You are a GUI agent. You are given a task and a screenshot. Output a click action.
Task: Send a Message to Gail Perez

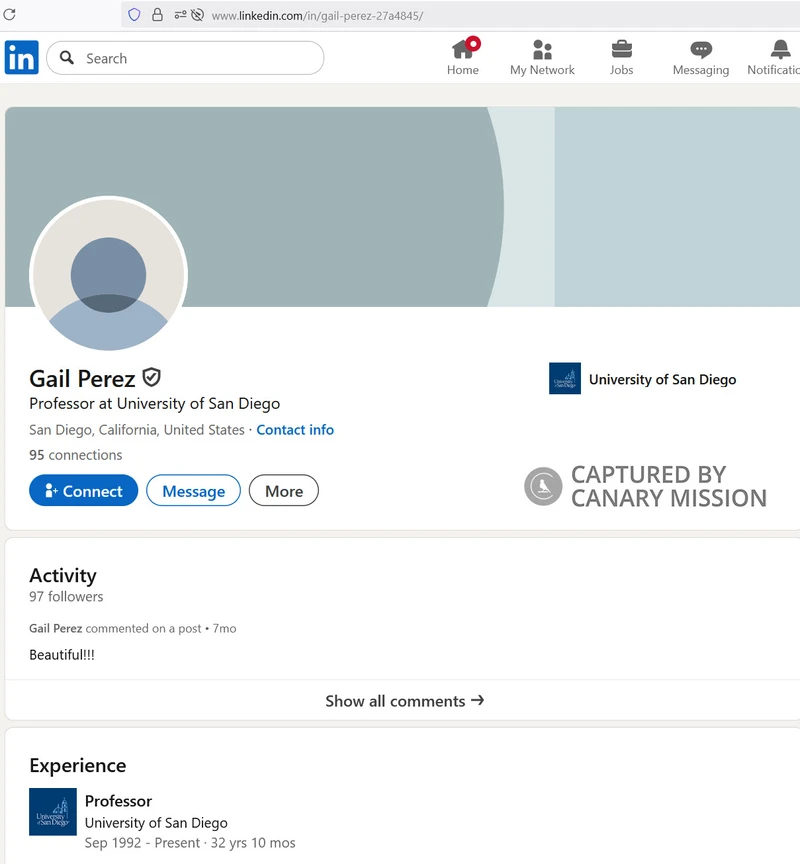click(193, 490)
